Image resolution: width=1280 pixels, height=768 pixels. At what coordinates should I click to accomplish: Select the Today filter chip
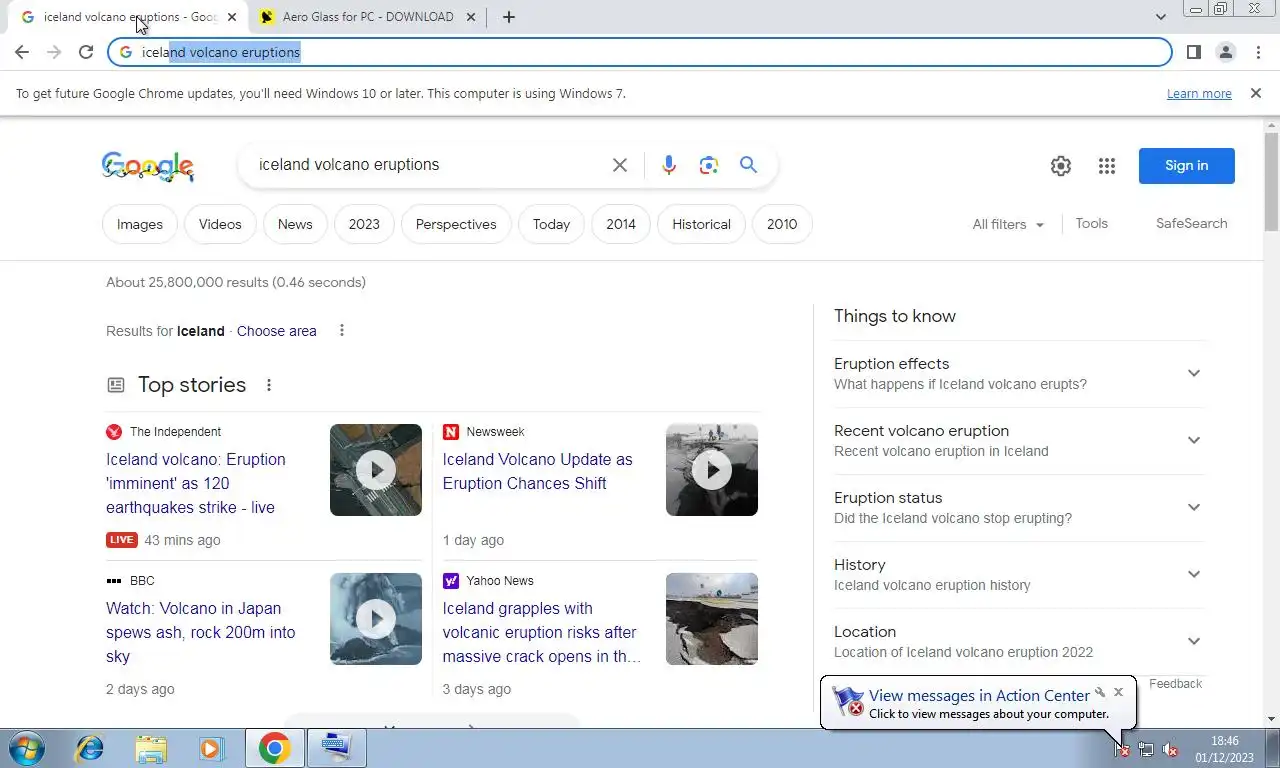click(x=551, y=224)
